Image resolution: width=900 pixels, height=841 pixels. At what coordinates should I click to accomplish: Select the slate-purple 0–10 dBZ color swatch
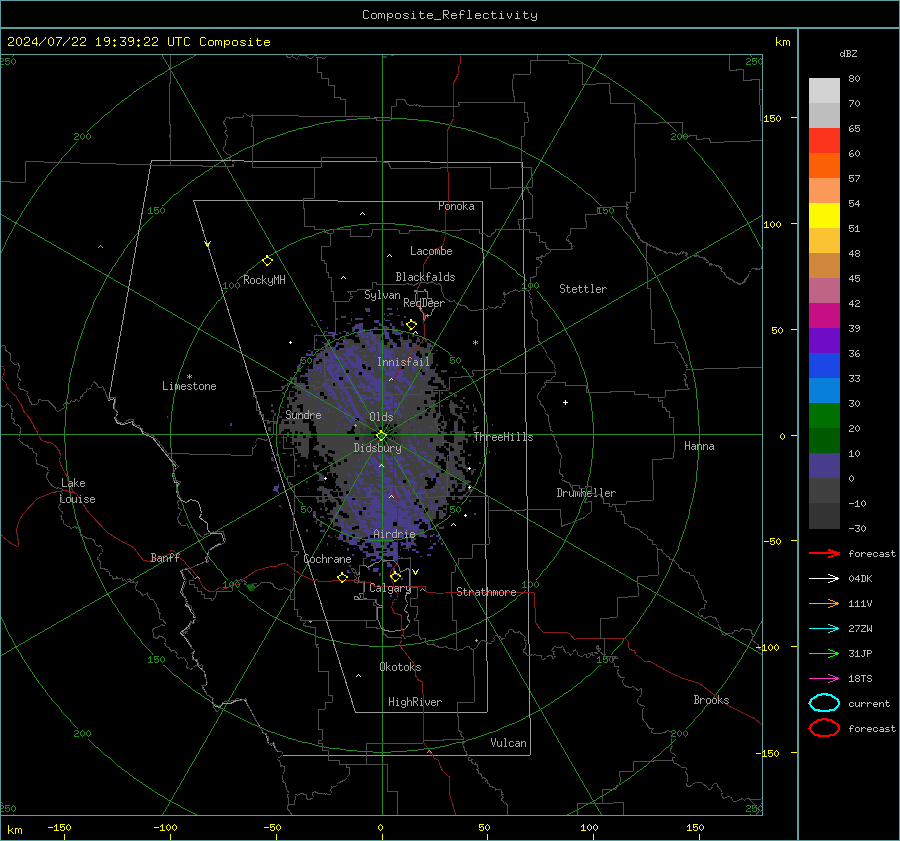(824, 465)
